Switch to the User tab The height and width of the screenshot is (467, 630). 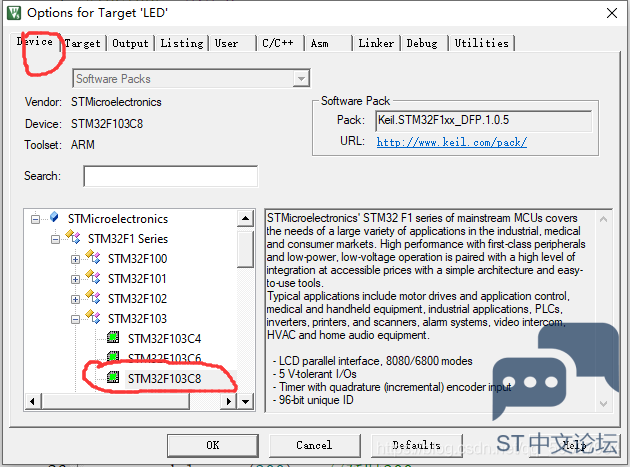coord(232,43)
